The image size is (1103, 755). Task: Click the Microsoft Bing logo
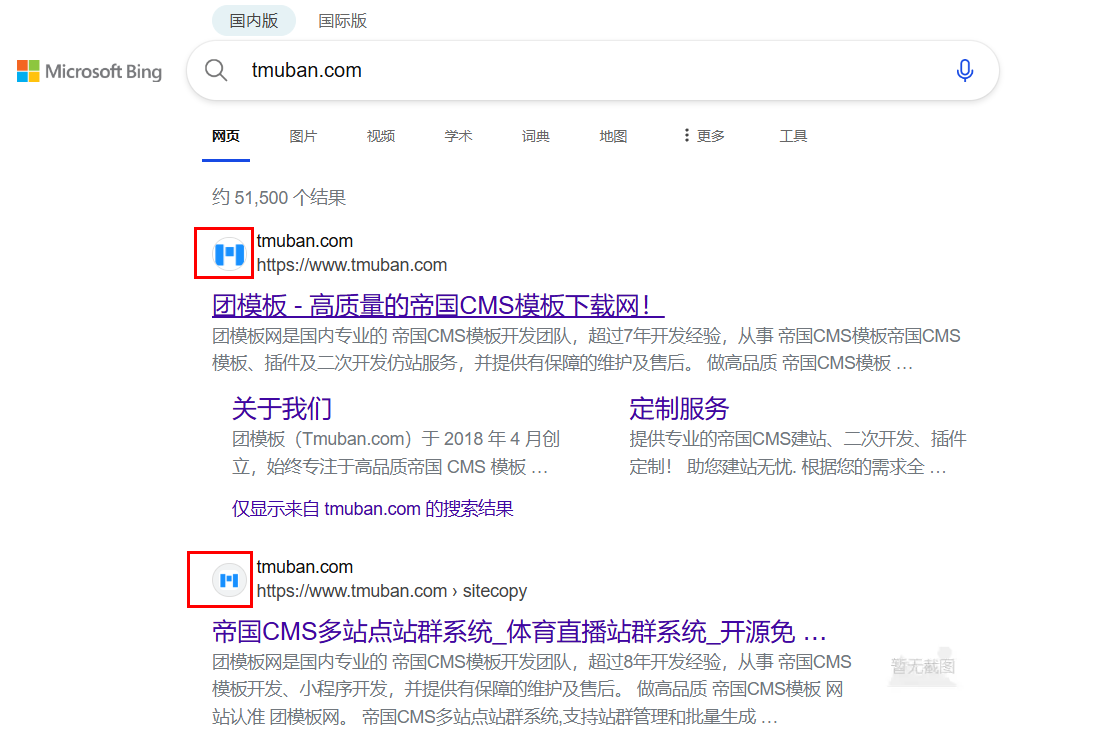[89, 71]
